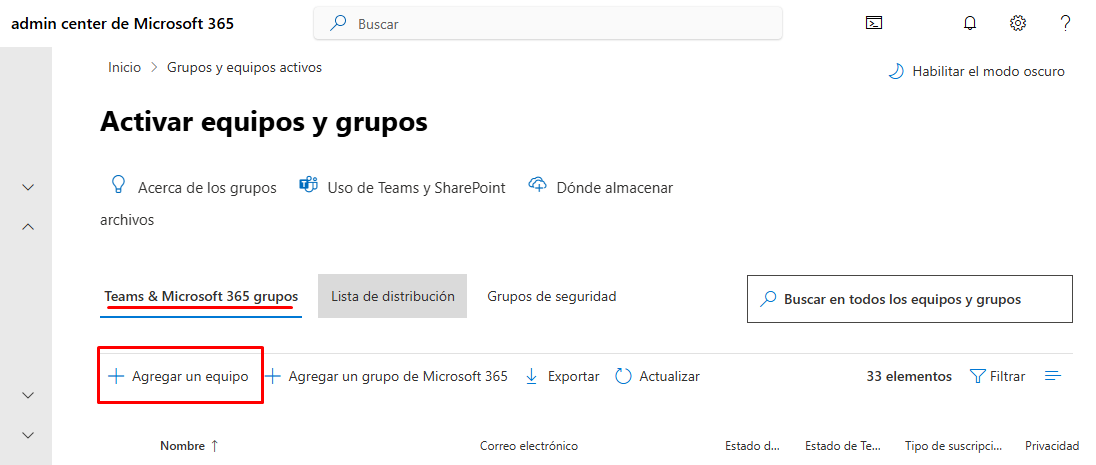The image size is (1096, 465).
Task: Click the download arrow Exportar icon
Action: pos(531,376)
